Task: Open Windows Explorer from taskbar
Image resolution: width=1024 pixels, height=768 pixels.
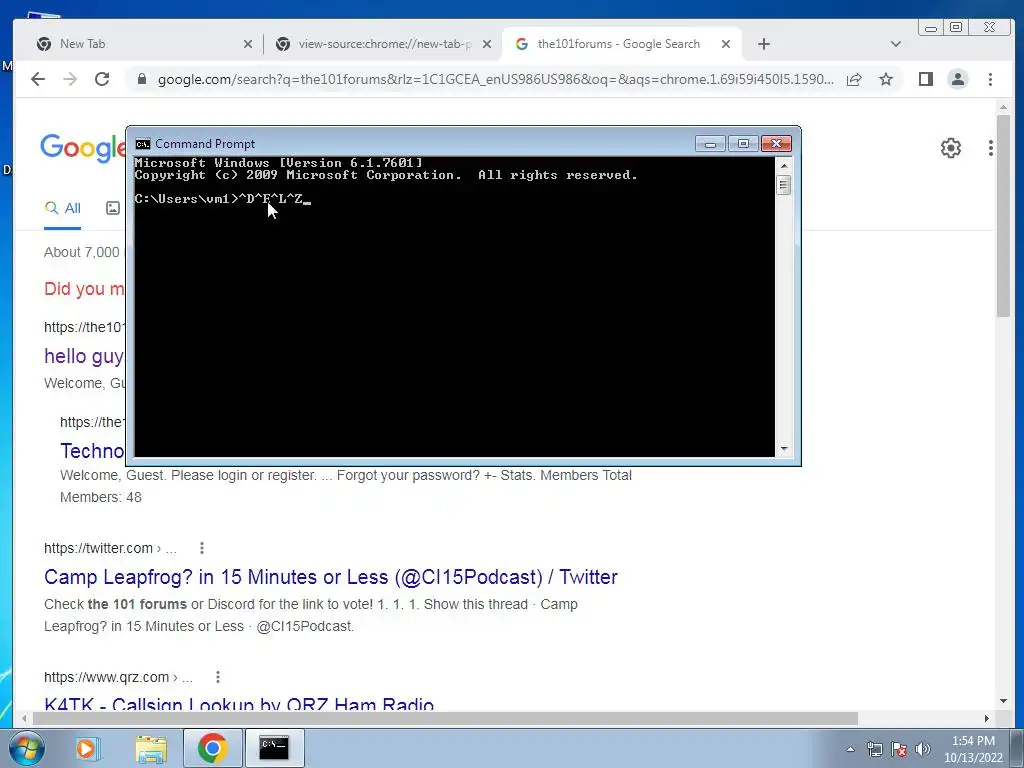Action: coord(151,748)
